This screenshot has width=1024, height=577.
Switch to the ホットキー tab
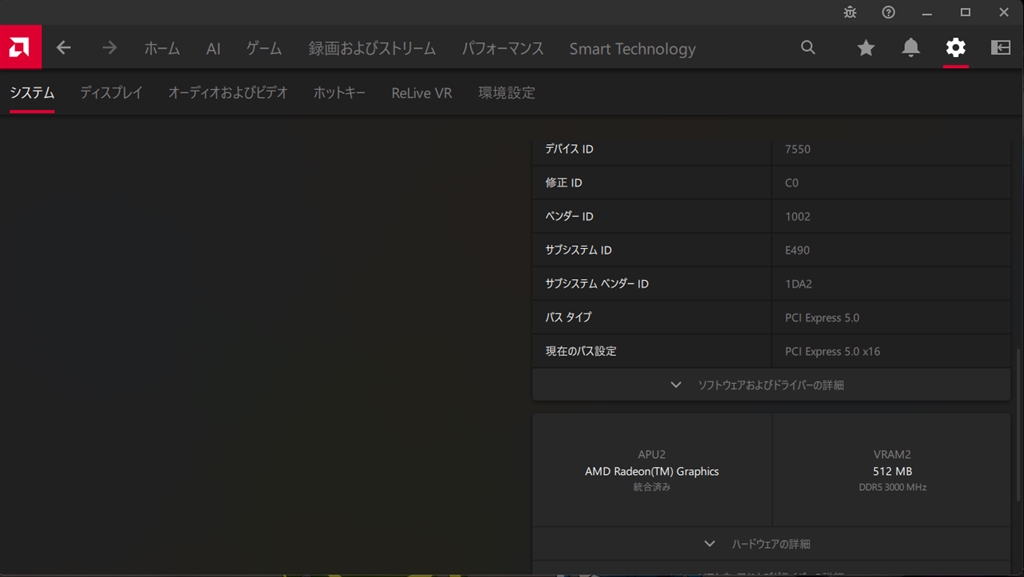(339, 93)
